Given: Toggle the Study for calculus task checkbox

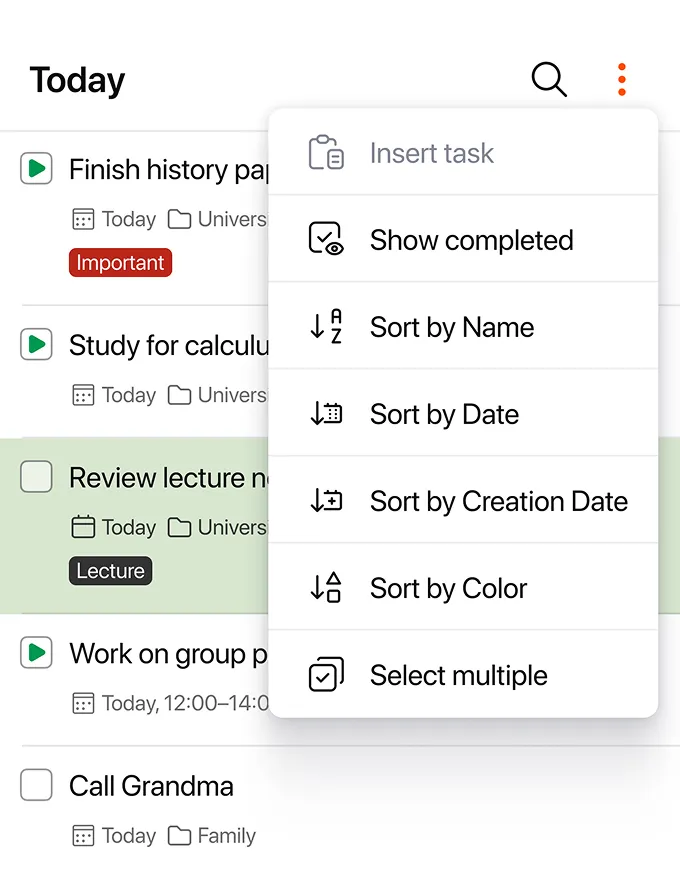Looking at the screenshot, I should tap(37, 345).
